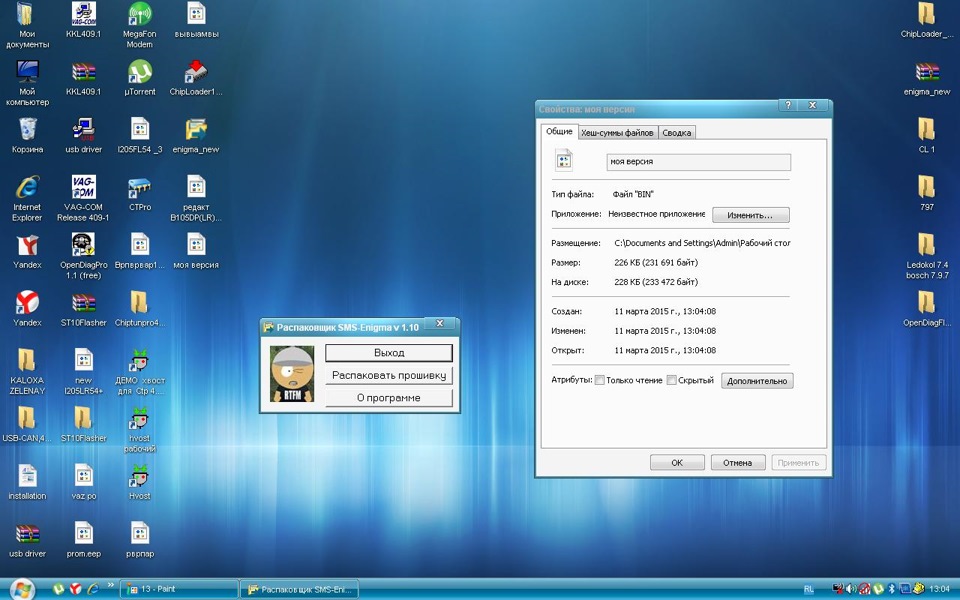Select the Корзина recycle bin icon
This screenshot has width=960, height=600.
[27, 130]
